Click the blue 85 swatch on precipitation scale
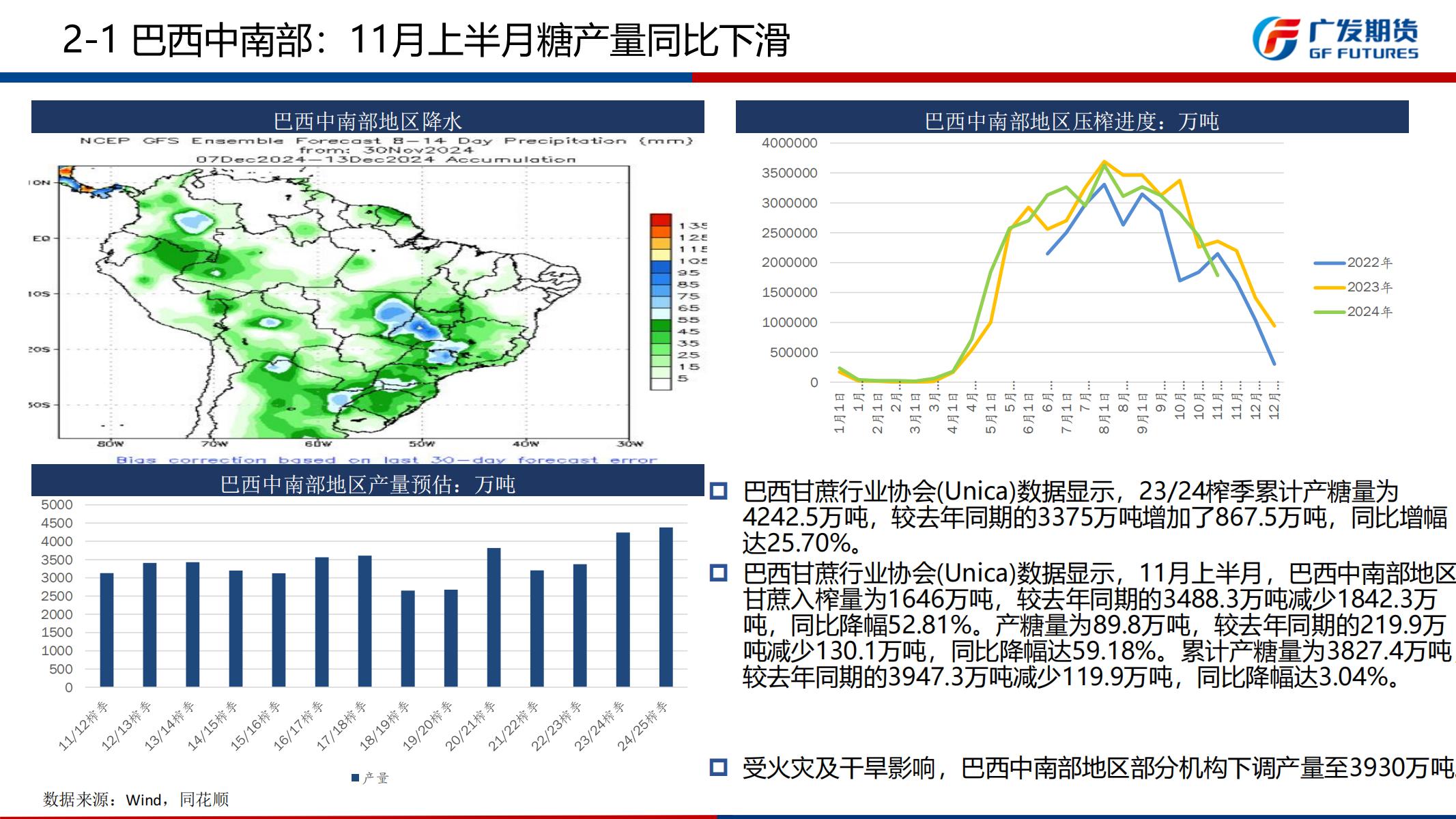This screenshot has width=1456, height=819. [x=661, y=278]
